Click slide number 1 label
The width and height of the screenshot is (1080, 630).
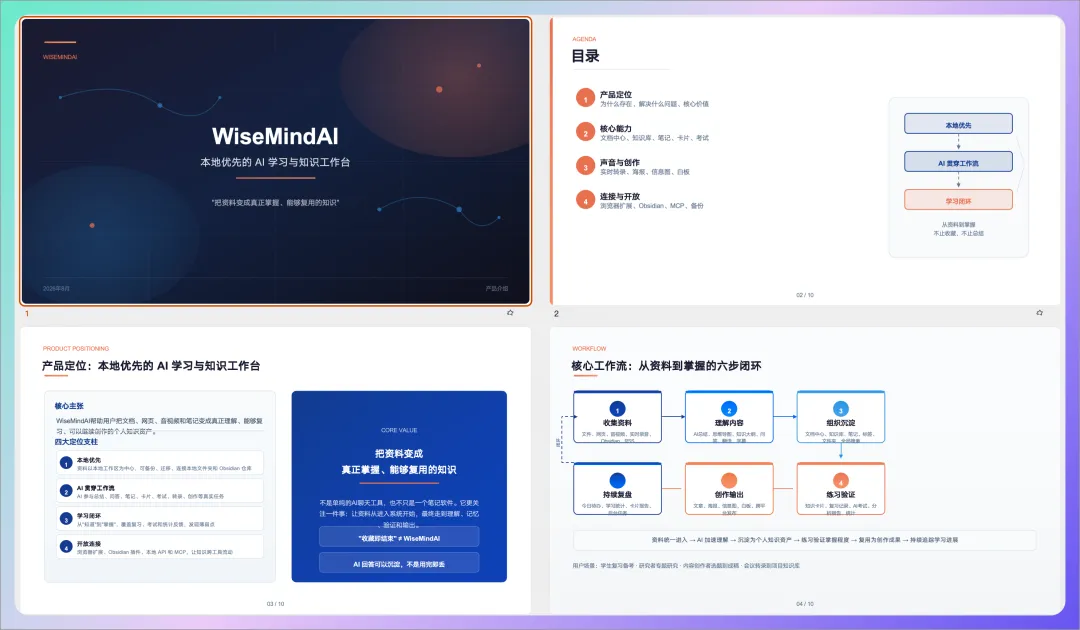tap(27, 313)
